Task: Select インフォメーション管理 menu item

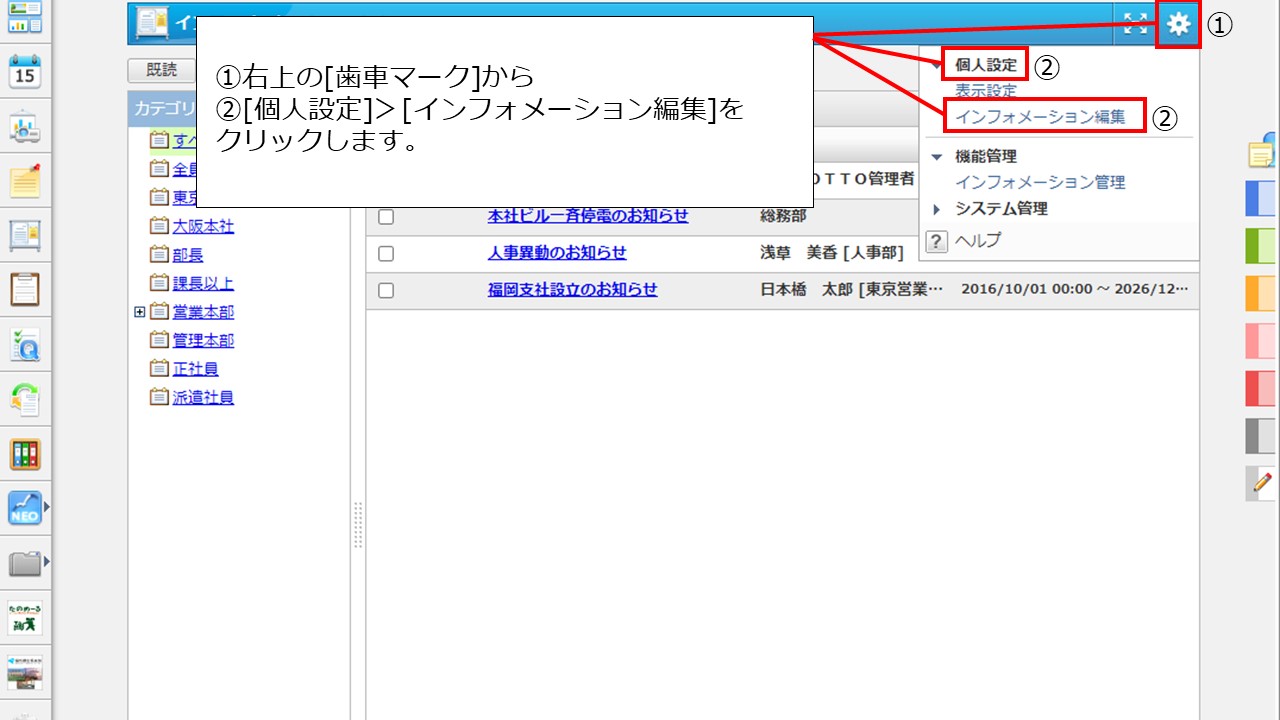Action: (1040, 183)
